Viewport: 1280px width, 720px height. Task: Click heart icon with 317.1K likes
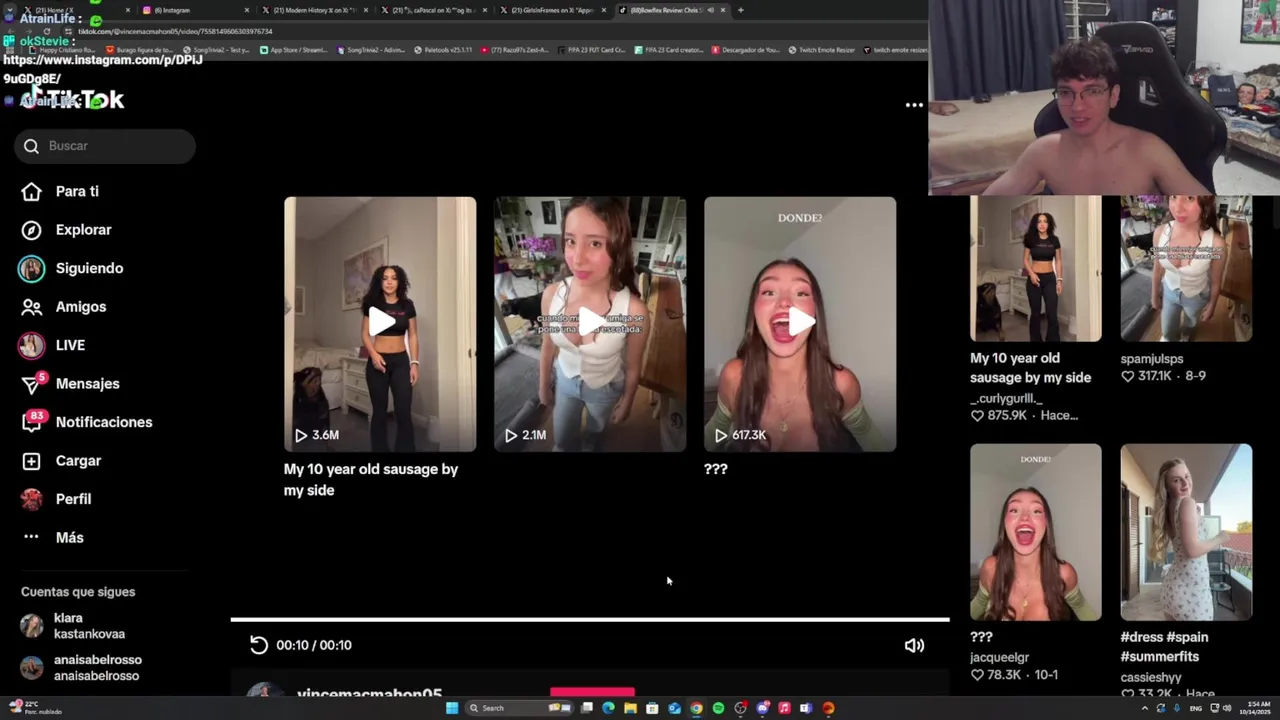(x=1128, y=376)
